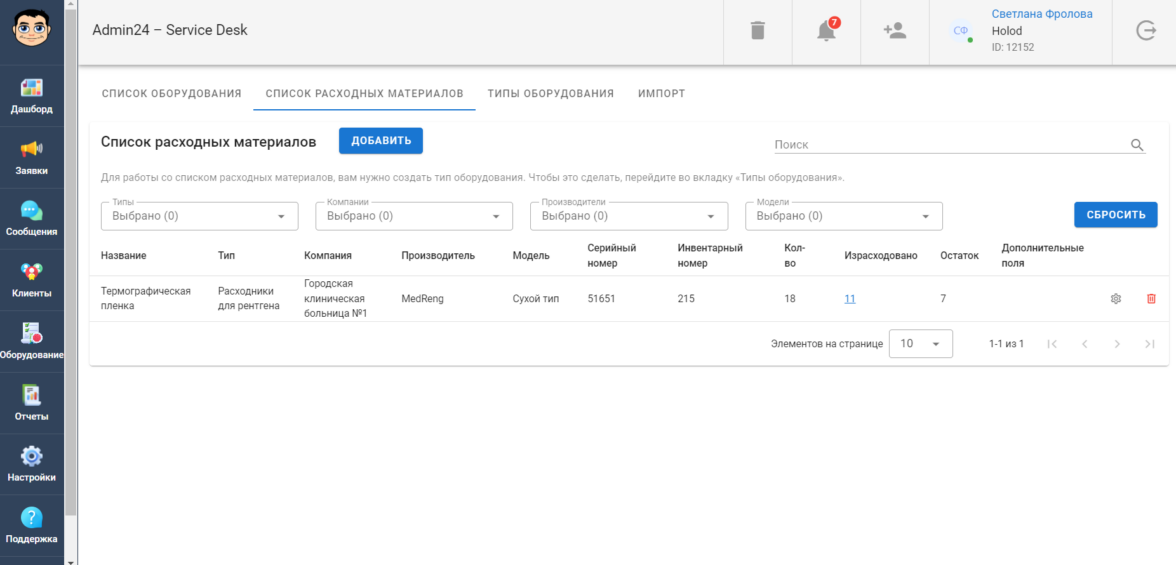Screen dimensions: 1176x565
Task: Open notifications bell with 7 badge
Action: (x=826, y=31)
